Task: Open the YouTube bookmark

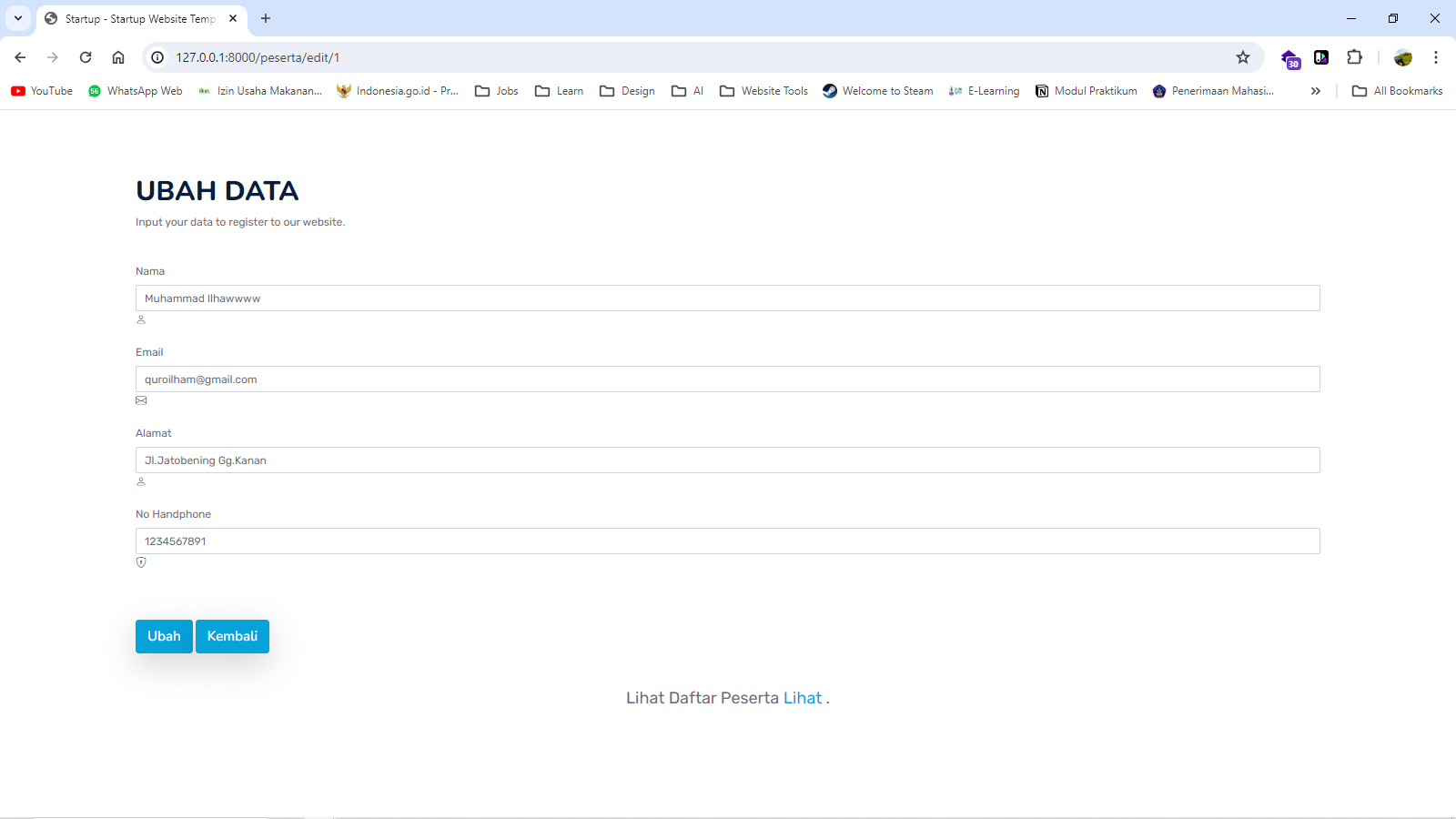Action: pyautogui.click(x=42, y=91)
